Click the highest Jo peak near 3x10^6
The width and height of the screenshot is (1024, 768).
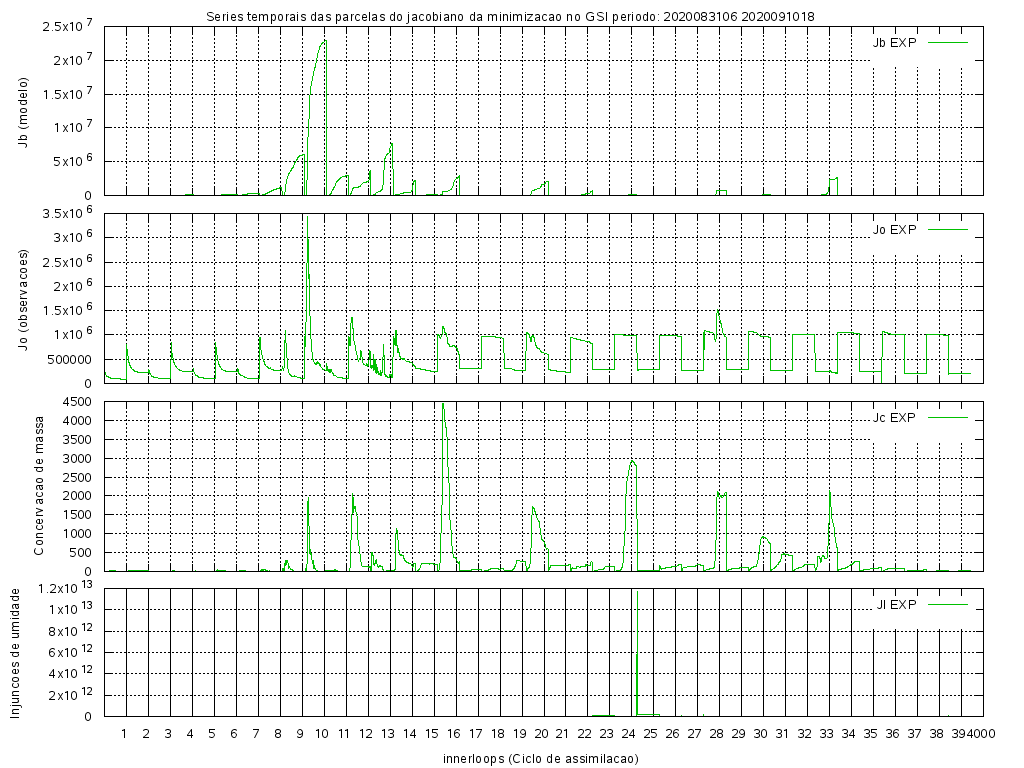(308, 240)
